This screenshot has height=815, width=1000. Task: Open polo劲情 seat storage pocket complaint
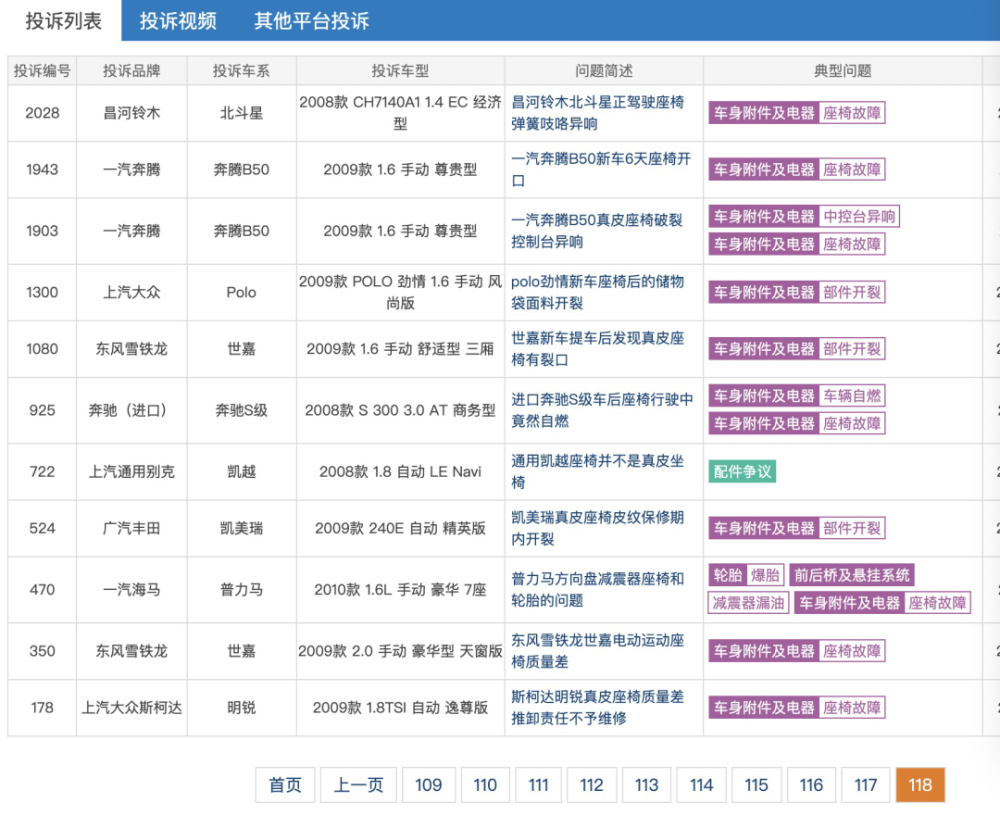[x=598, y=293]
